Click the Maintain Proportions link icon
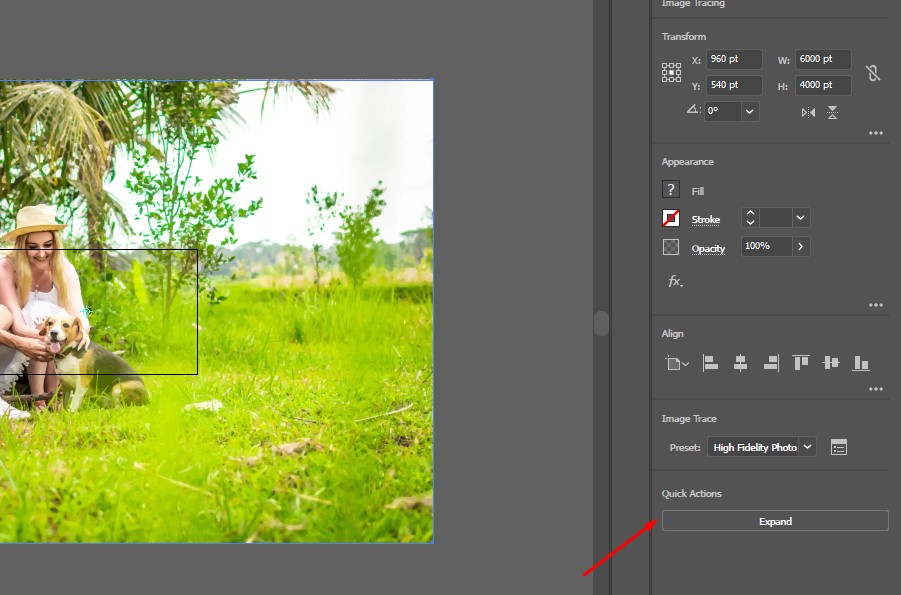This screenshot has width=901, height=595. [873, 72]
